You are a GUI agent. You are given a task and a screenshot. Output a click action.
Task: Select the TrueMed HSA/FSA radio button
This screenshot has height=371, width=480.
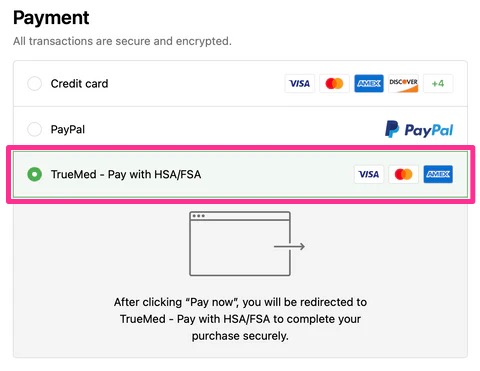34,174
